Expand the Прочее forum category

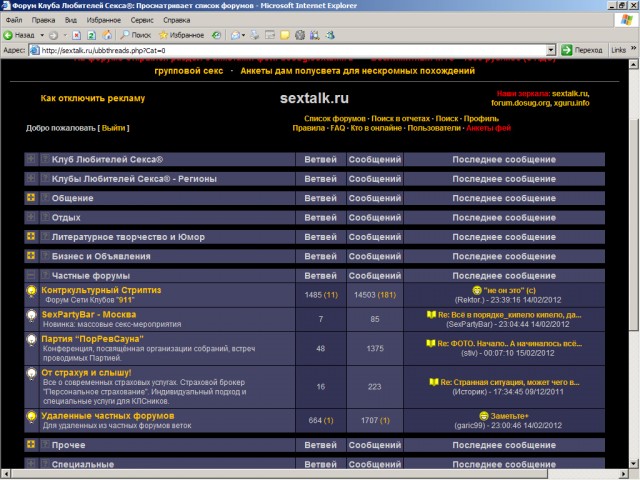31,445
